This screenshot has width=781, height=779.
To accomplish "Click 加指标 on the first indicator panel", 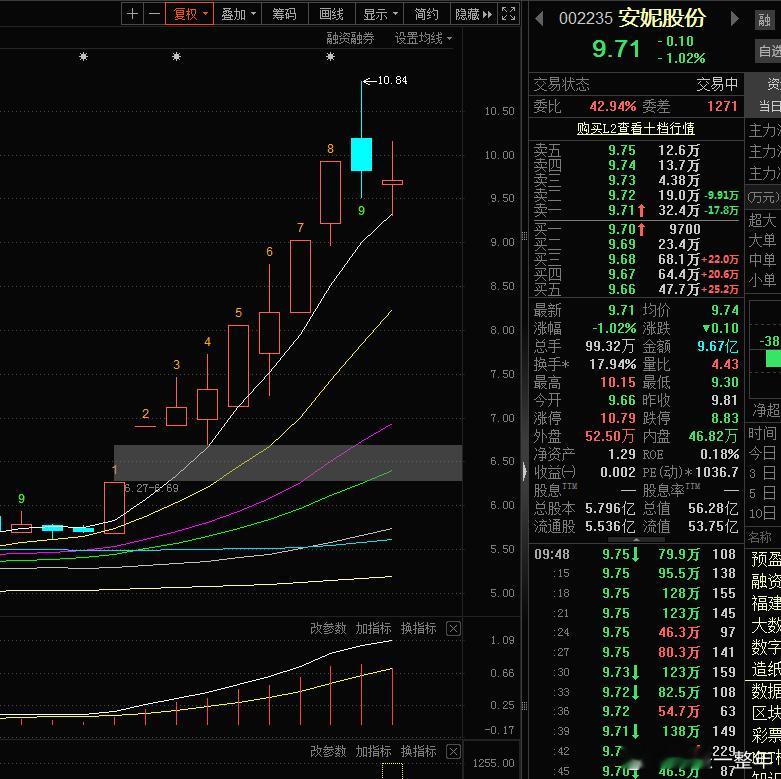I will [x=373, y=629].
